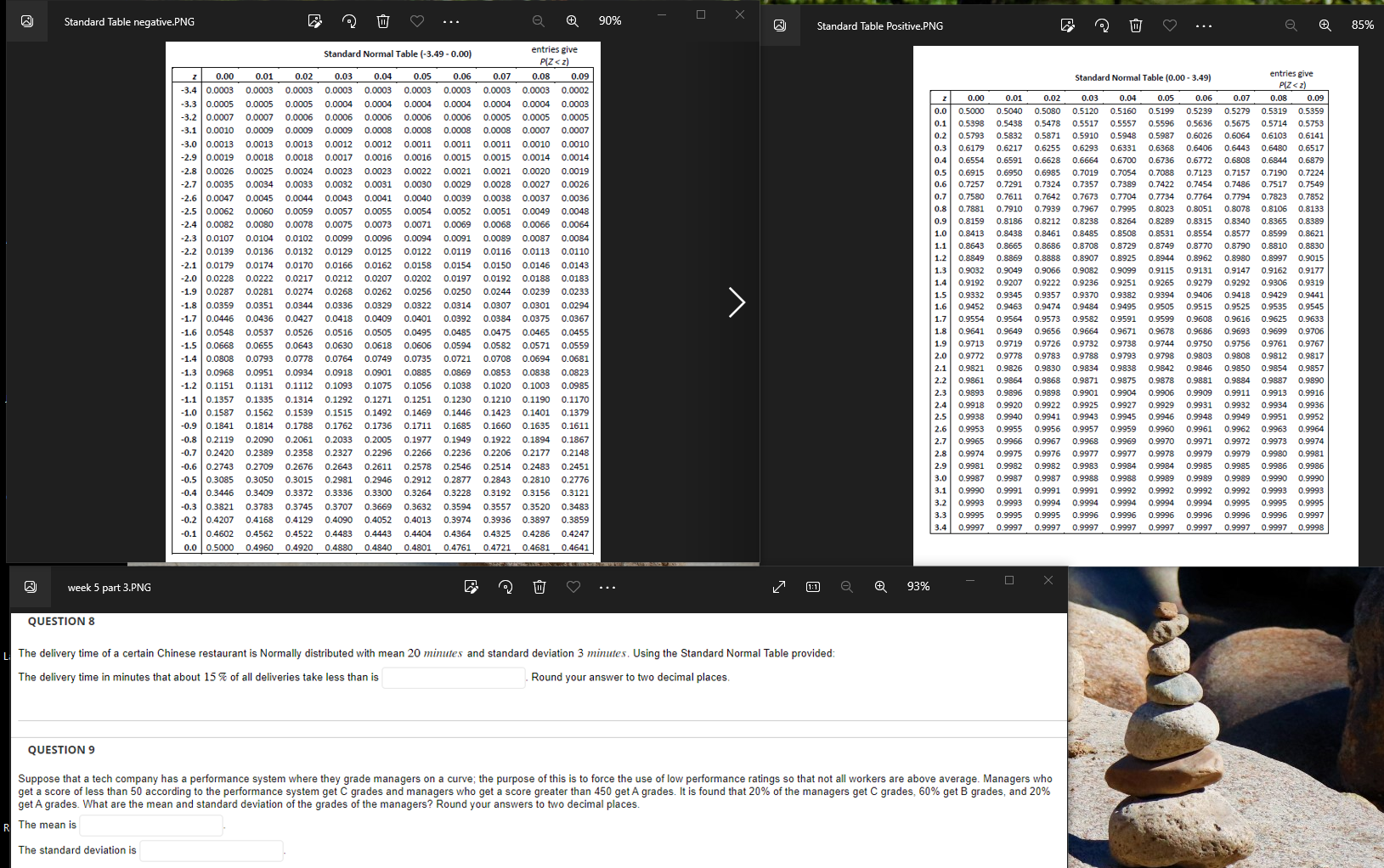Click the -1.0 row label in negative table
The height and width of the screenshot is (868, 1384).
(x=188, y=413)
